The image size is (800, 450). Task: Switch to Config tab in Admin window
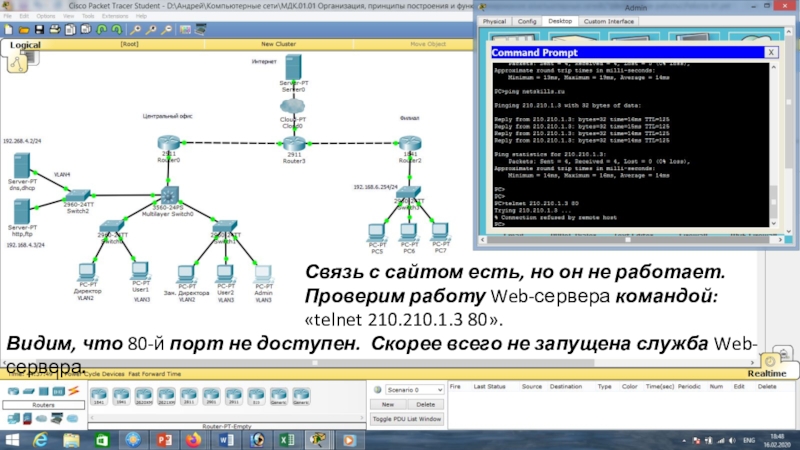pyautogui.click(x=527, y=21)
